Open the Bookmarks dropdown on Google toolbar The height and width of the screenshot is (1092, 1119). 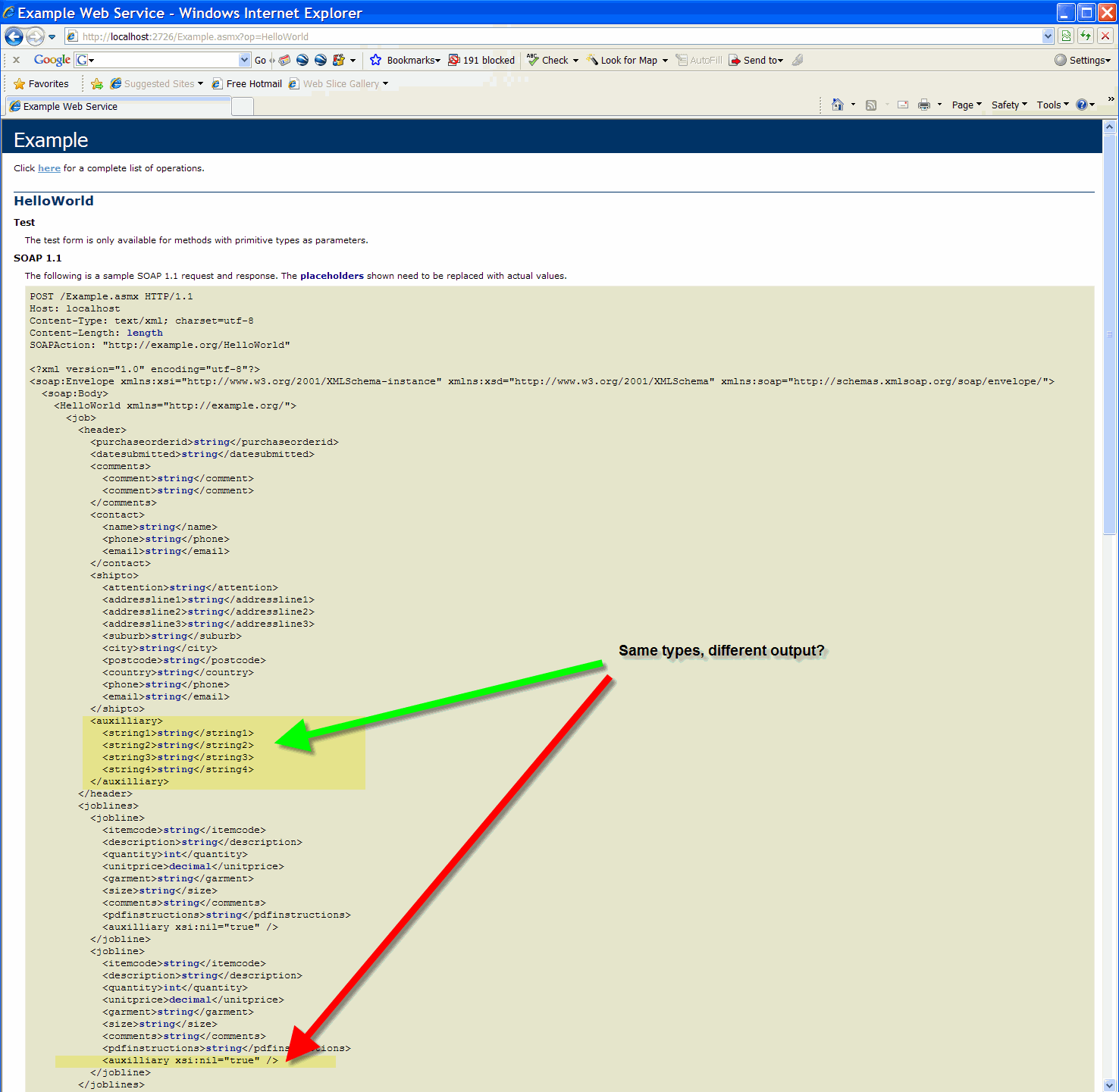point(405,61)
